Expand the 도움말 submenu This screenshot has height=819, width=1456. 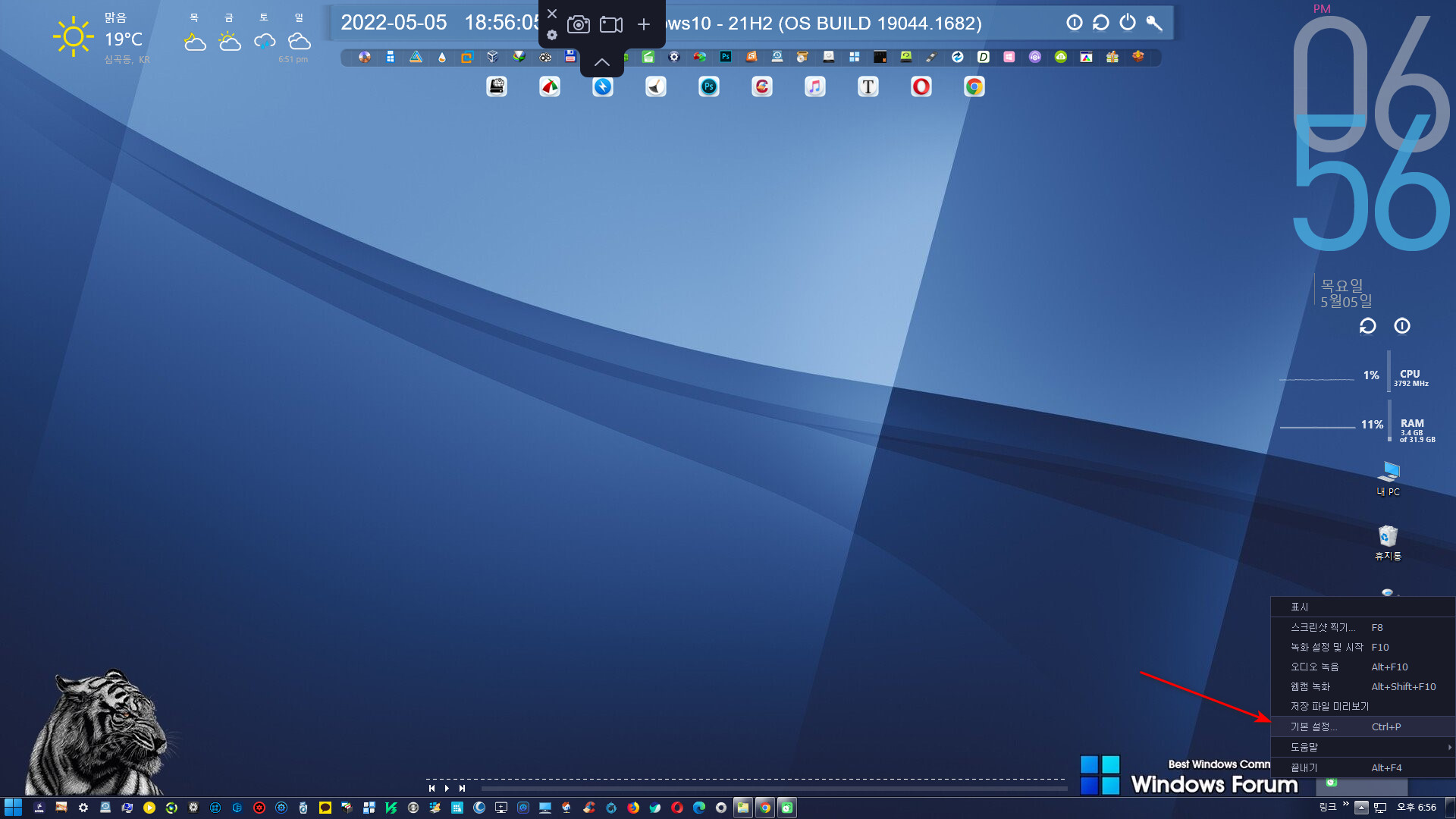[x=1363, y=747]
